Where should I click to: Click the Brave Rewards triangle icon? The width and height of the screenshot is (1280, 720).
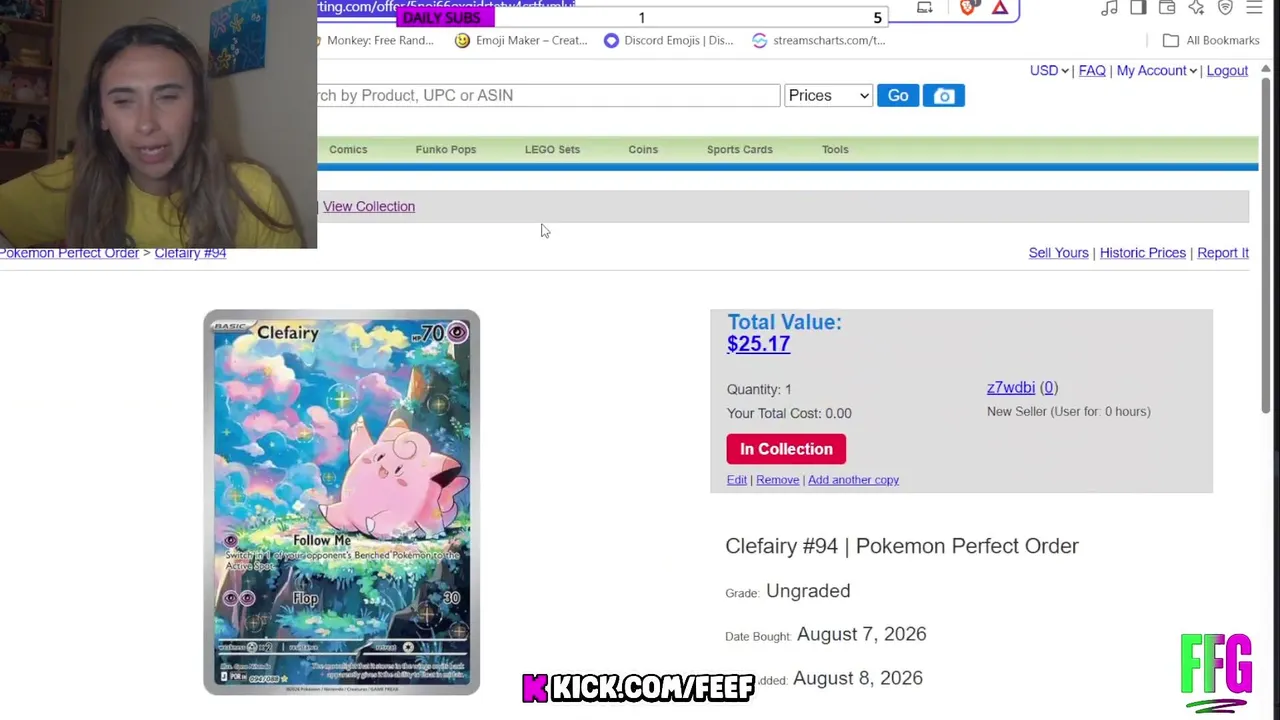(1000, 8)
